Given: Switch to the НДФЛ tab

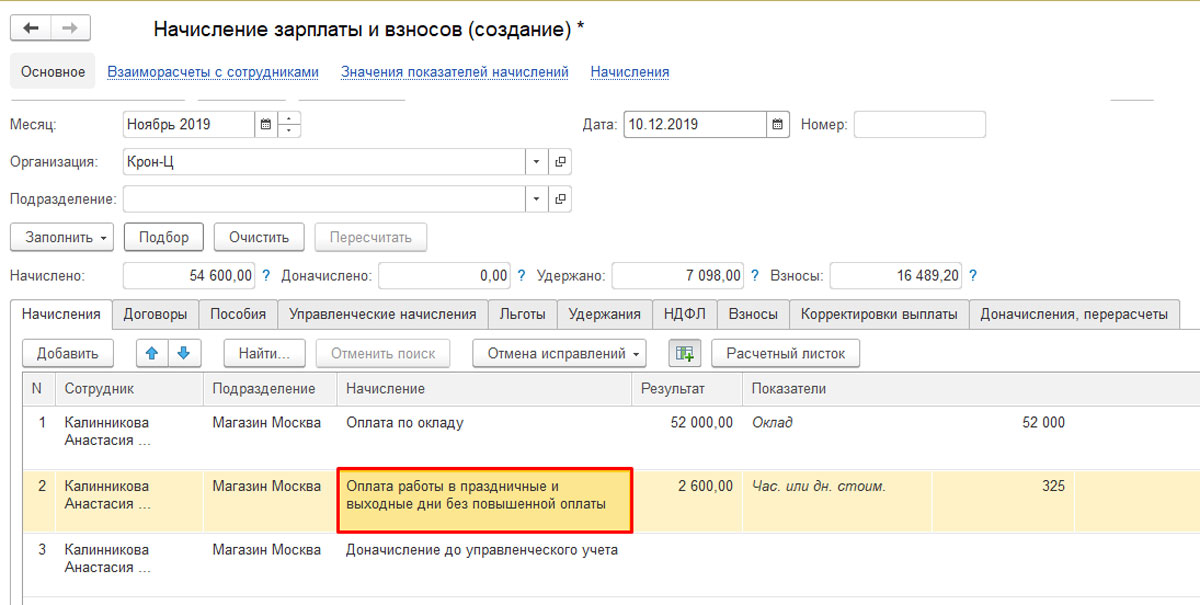Looking at the screenshot, I should tap(684, 314).
